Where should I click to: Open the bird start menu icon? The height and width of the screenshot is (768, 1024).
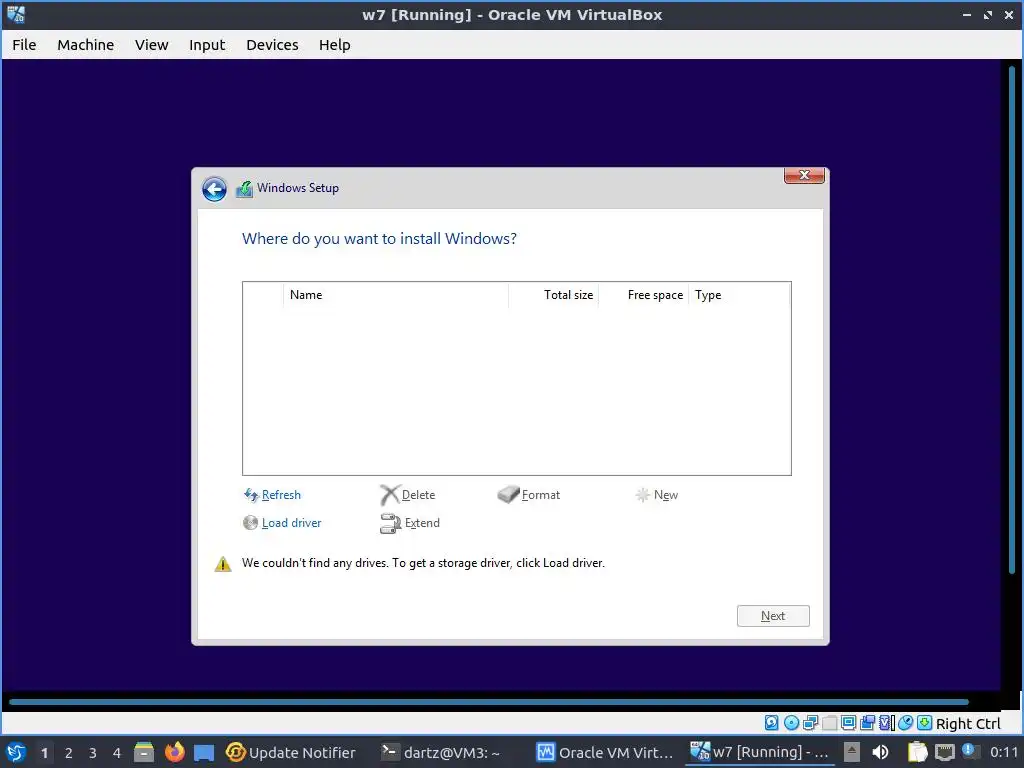[x=16, y=753]
